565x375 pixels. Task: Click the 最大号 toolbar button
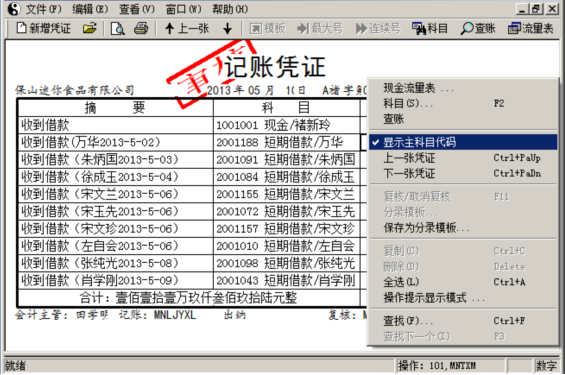click(x=320, y=28)
